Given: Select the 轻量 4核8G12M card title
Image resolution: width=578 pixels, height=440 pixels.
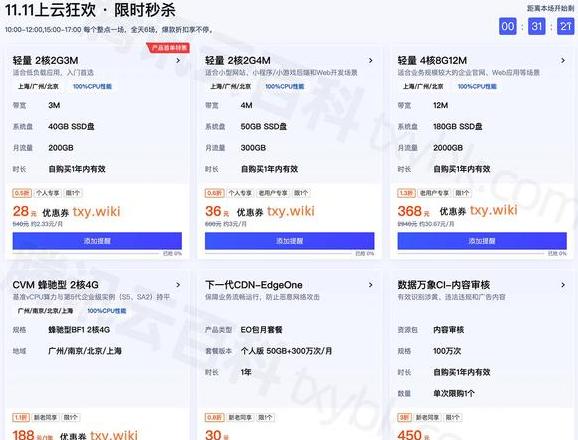Looking at the screenshot, I should 432,60.
